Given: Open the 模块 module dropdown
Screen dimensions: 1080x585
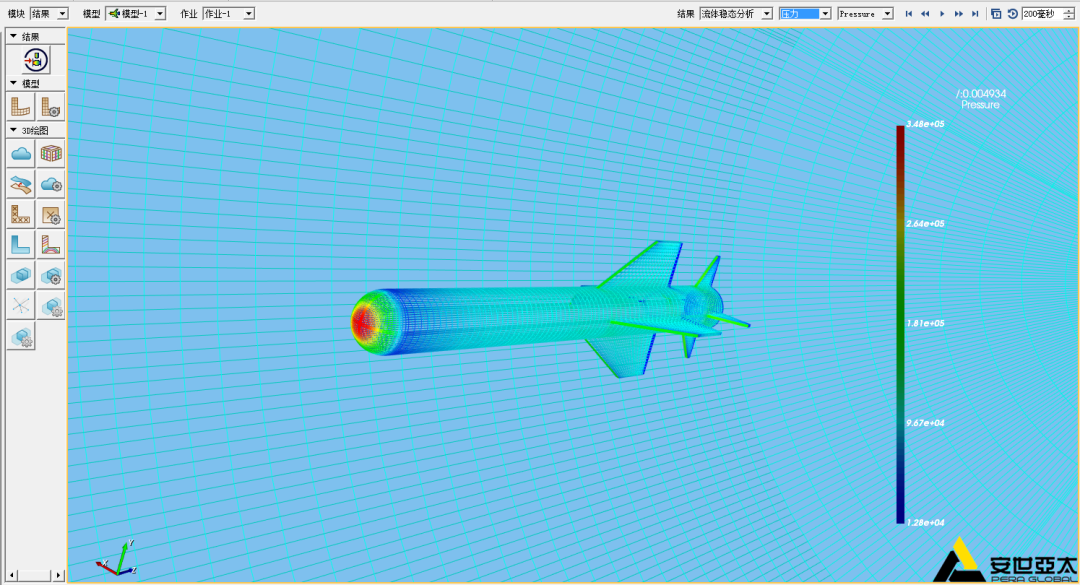Looking at the screenshot, I should tap(49, 14).
